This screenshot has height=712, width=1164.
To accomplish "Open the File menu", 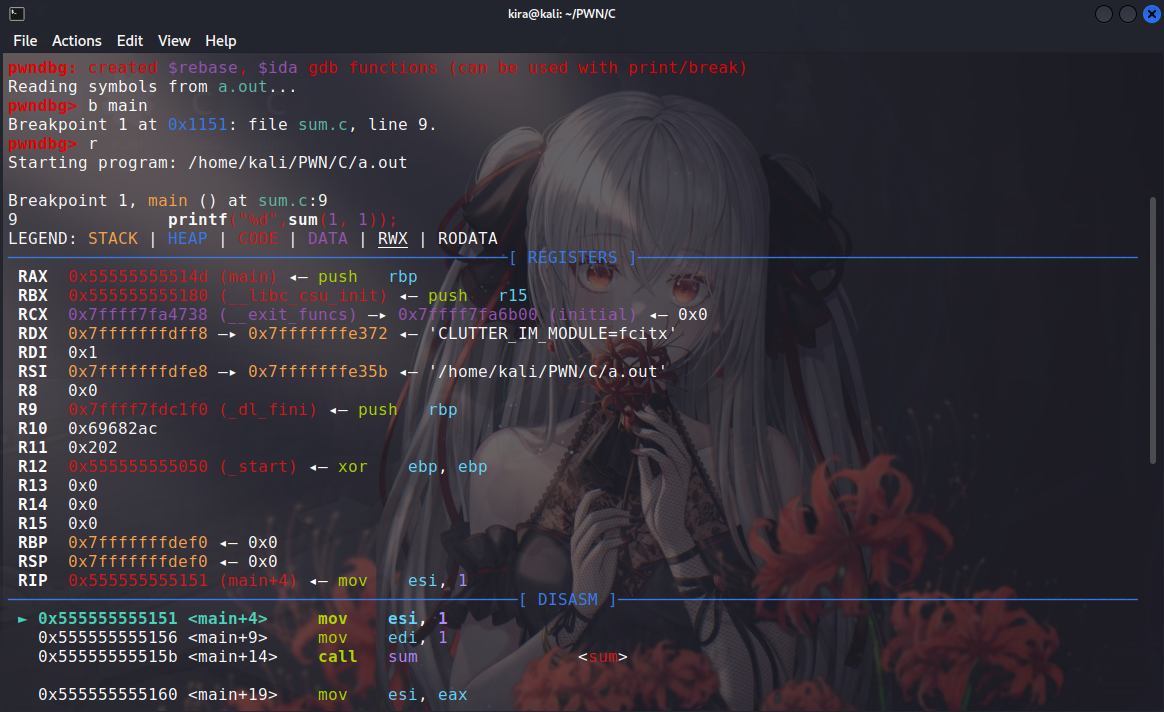I will [x=25, y=41].
